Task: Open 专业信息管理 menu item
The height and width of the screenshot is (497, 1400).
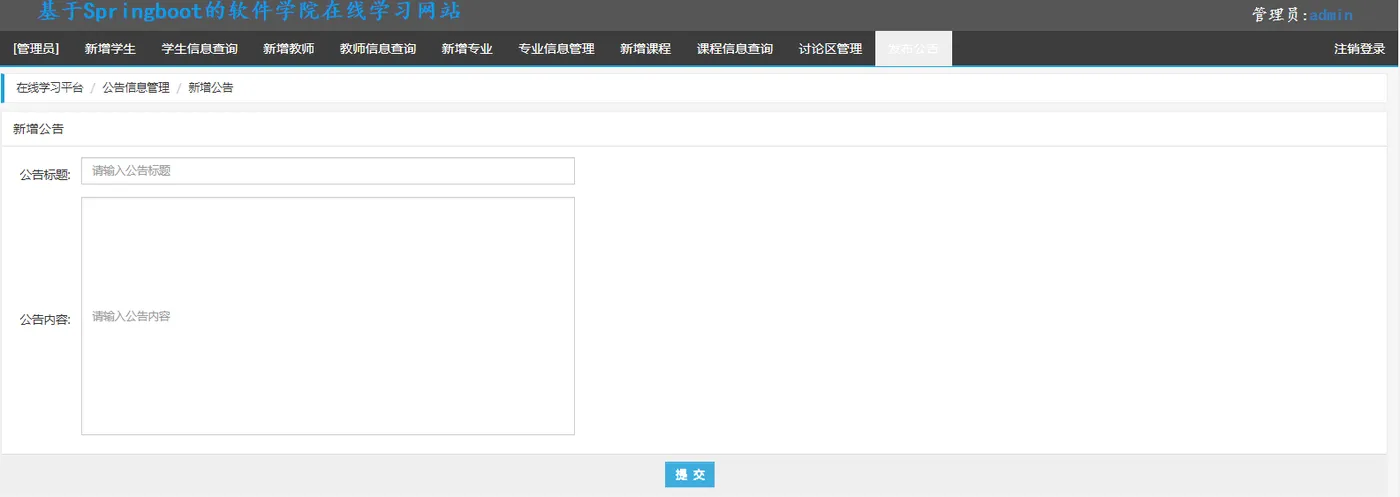Action: (x=556, y=49)
